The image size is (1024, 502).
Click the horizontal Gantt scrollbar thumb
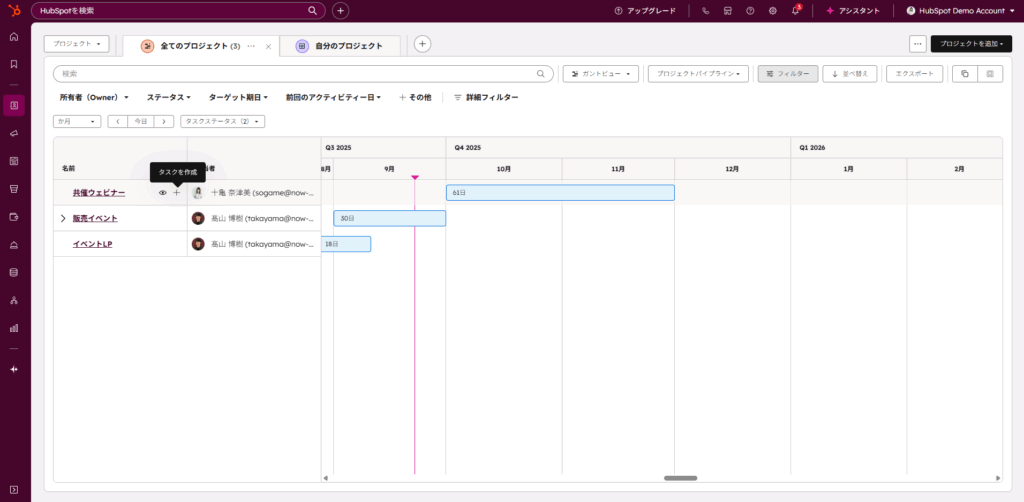point(680,478)
